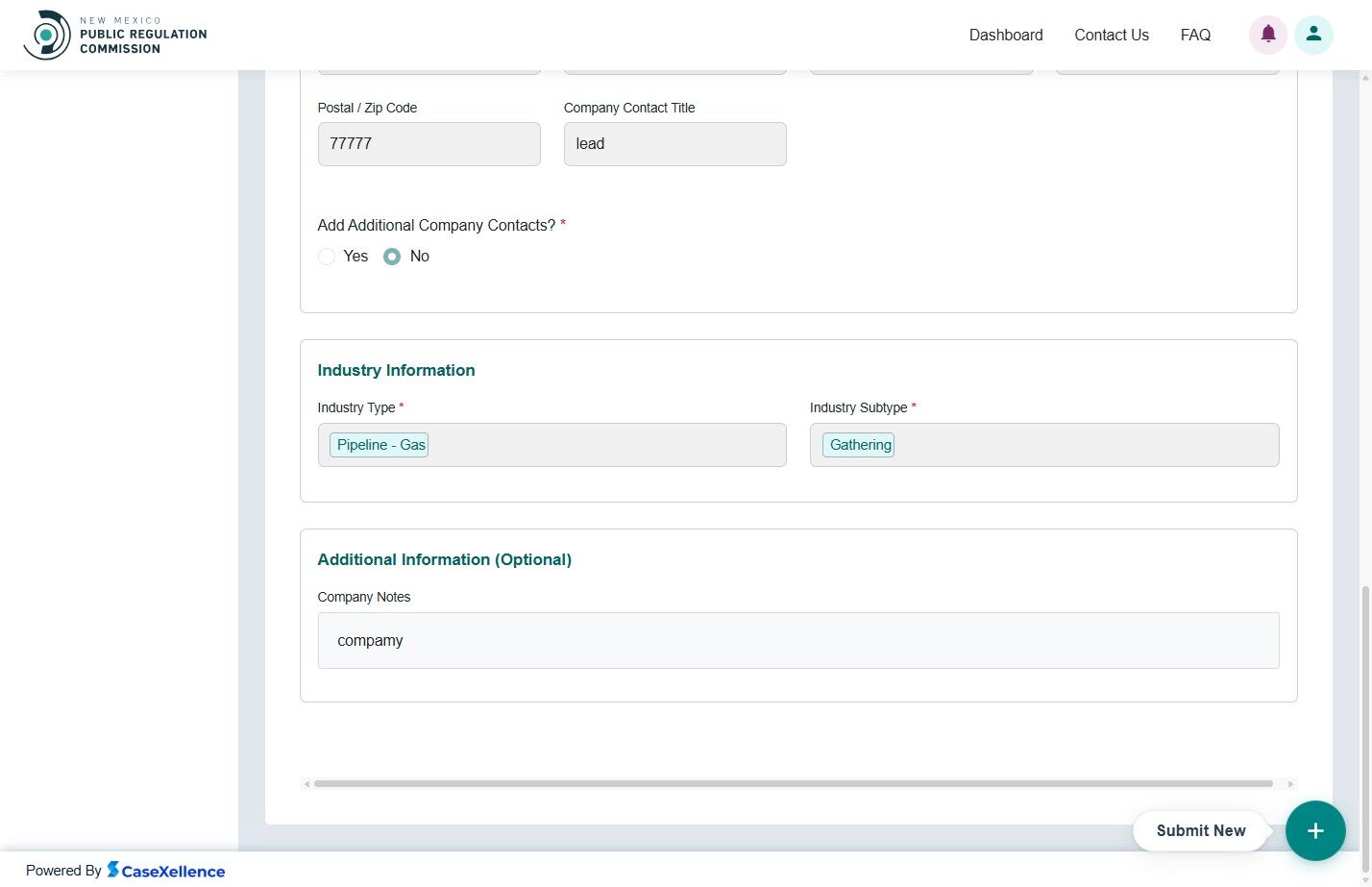Click the Add Additional Company Contacts label
The width and height of the screenshot is (1372, 887).
pos(436,225)
